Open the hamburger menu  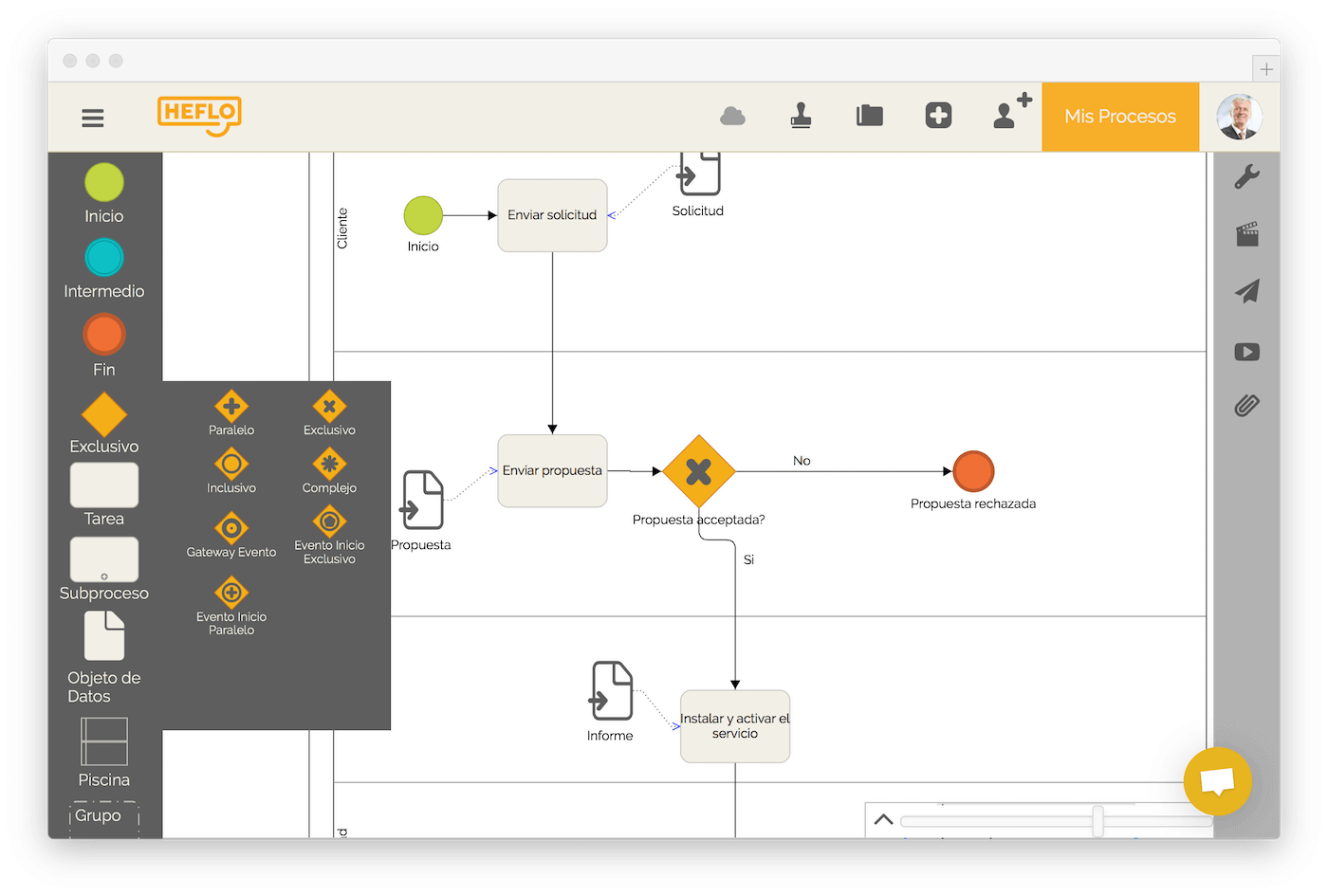tap(93, 118)
